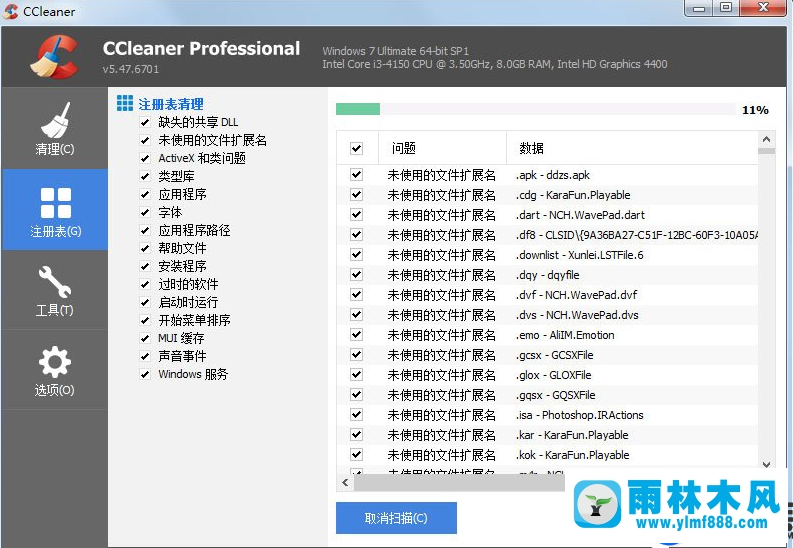
Task: Uncheck the .dvf NCH.WavePad.dvf row checkbox
Action: [357, 295]
